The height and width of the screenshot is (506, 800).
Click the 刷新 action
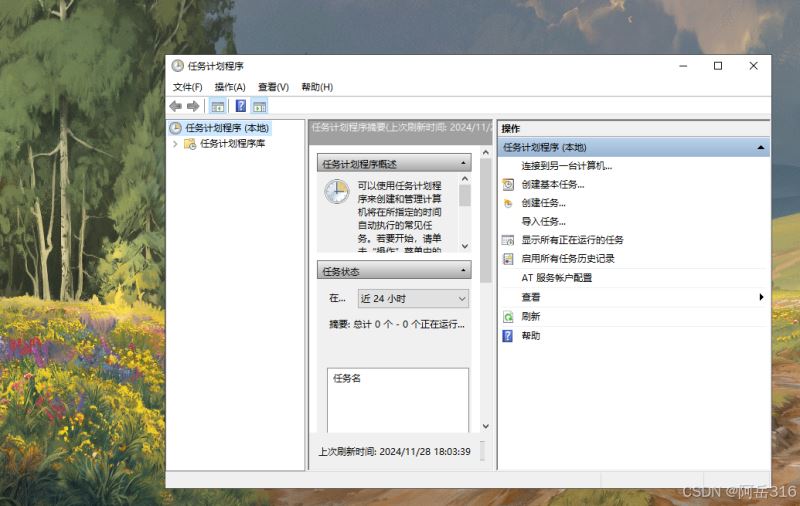[531, 317]
